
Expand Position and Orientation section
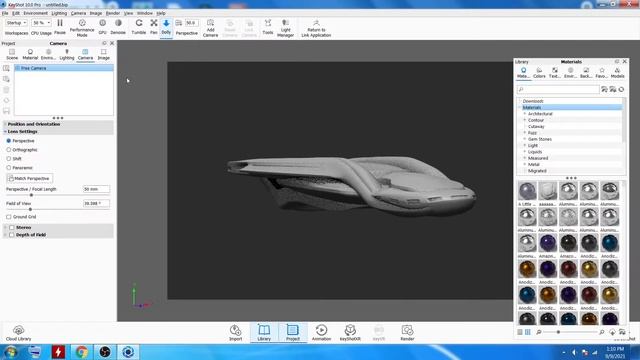(5, 124)
